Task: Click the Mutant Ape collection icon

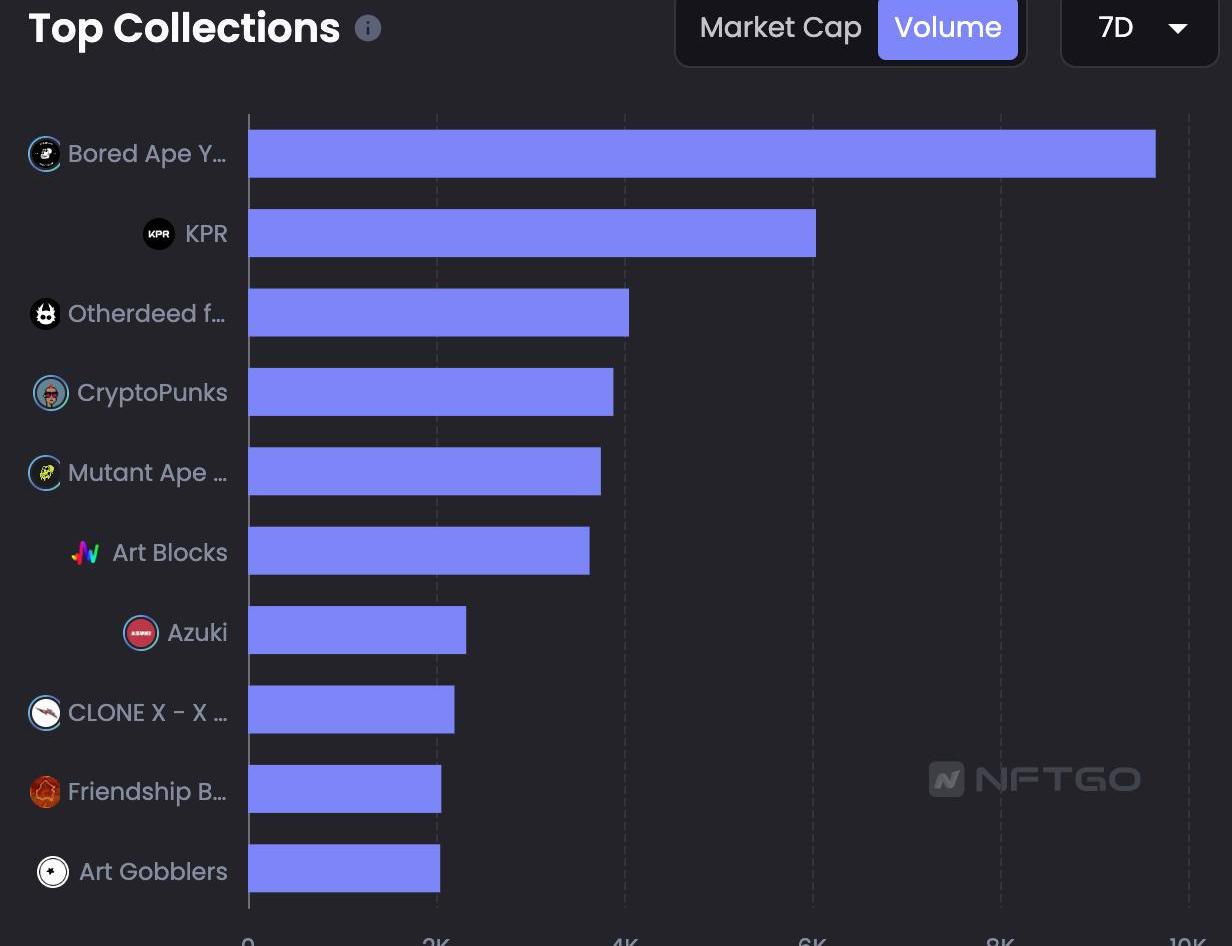Action: pos(45,473)
